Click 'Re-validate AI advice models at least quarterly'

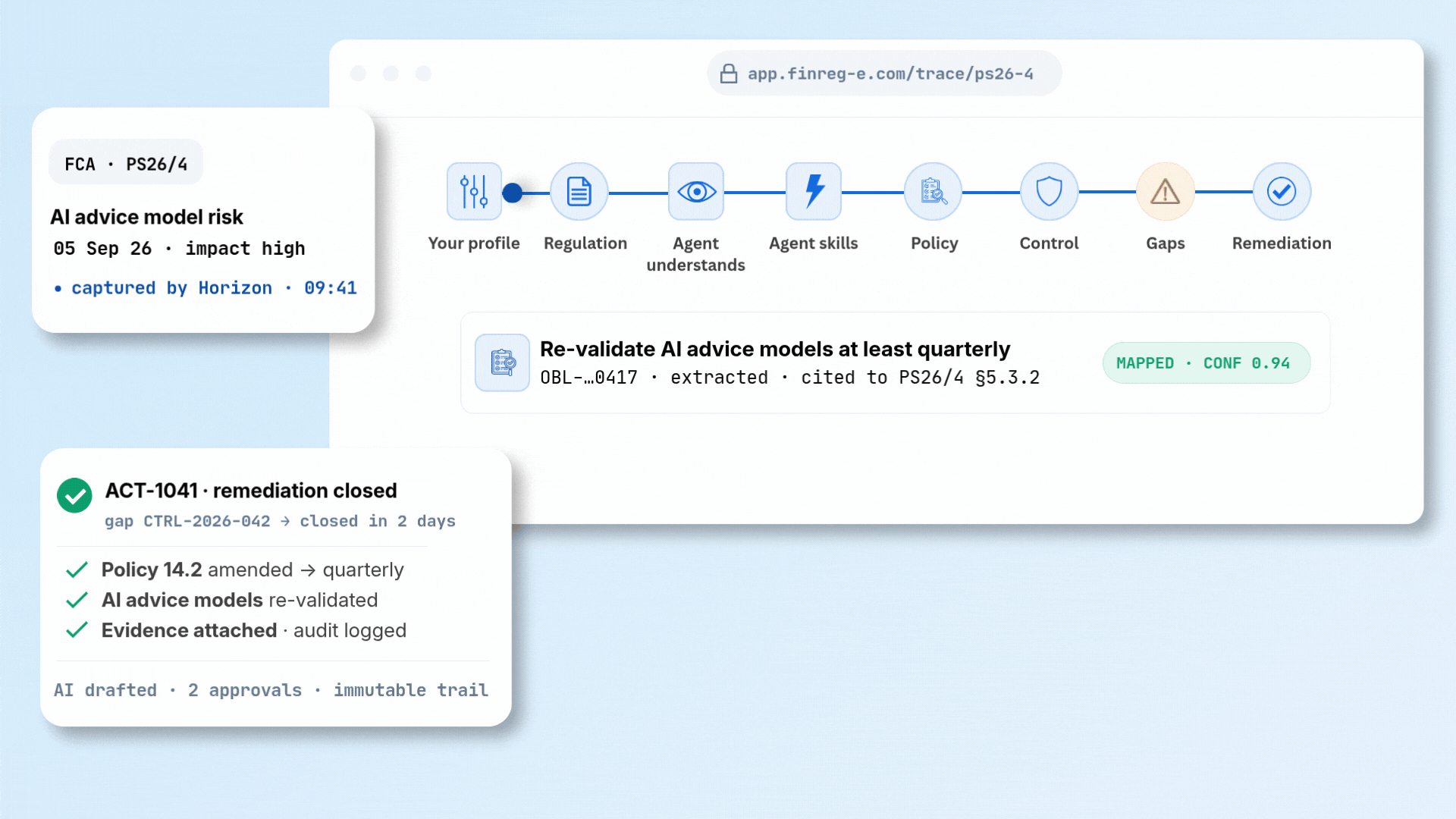(x=775, y=349)
